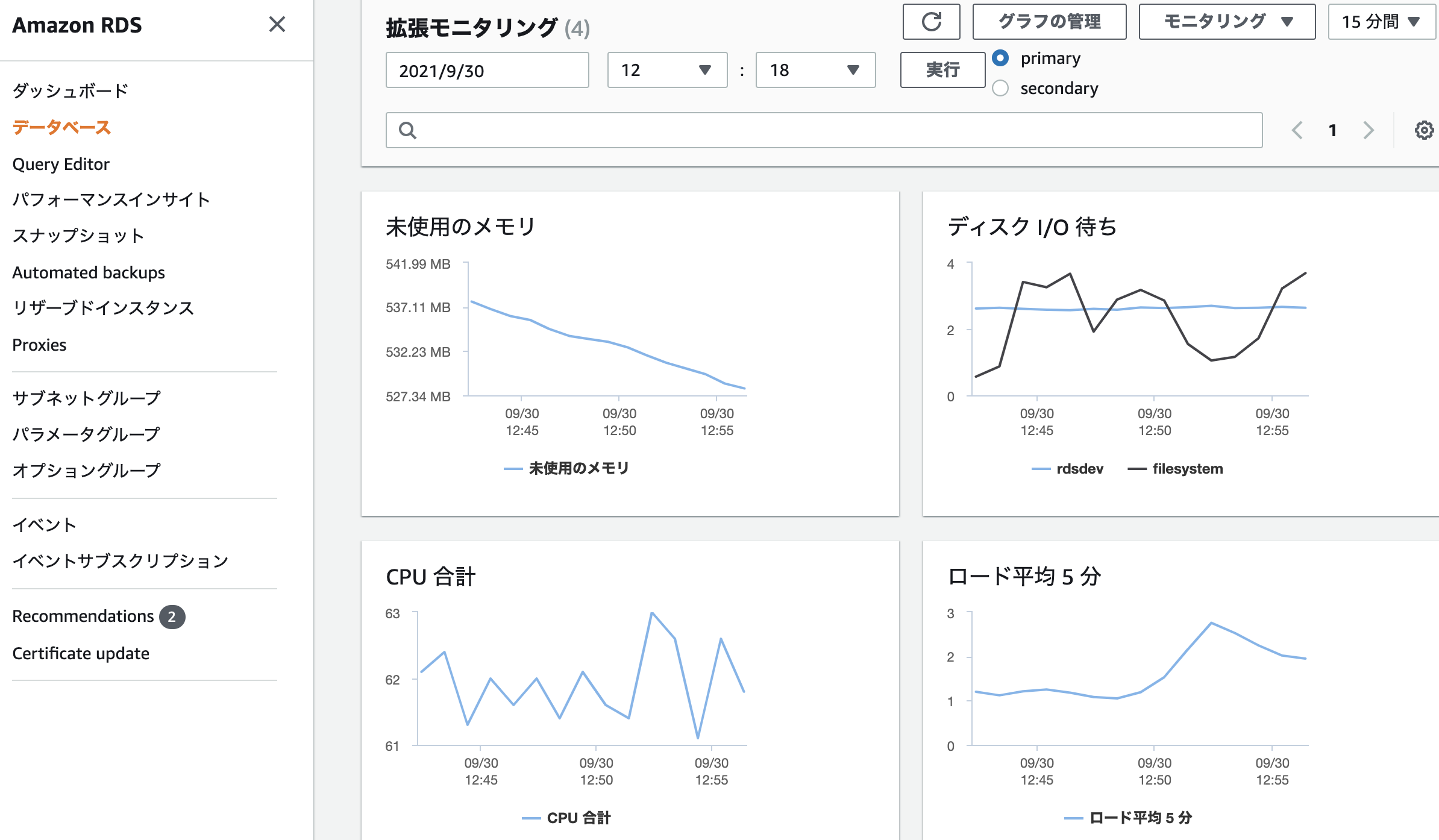Navigate to スナップショット in sidebar
Screen dimensions: 1439x840
[78, 236]
